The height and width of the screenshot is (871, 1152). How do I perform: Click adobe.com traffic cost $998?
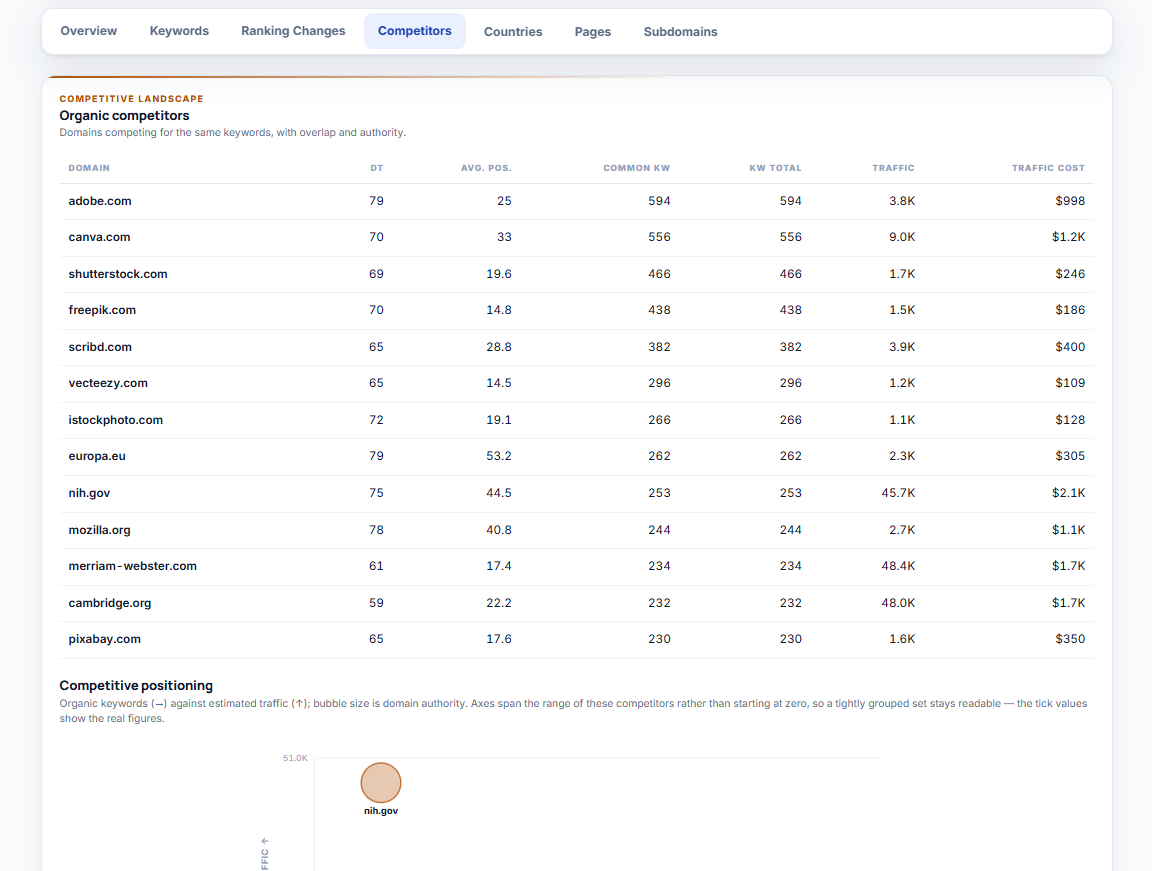click(1070, 201)
